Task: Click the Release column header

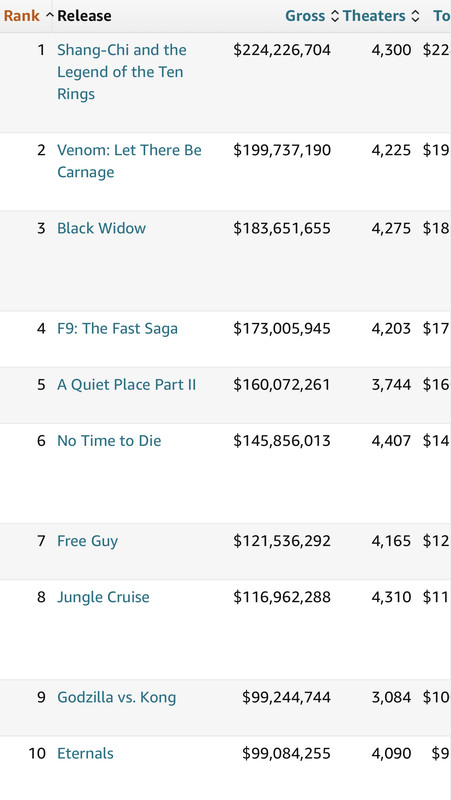Action: (x=84, y=16)
